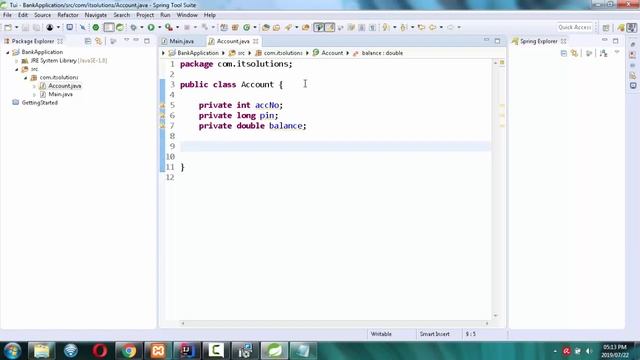
Task: Open the Run configurations dropdown arrow
Action: (x=159, y=27)
